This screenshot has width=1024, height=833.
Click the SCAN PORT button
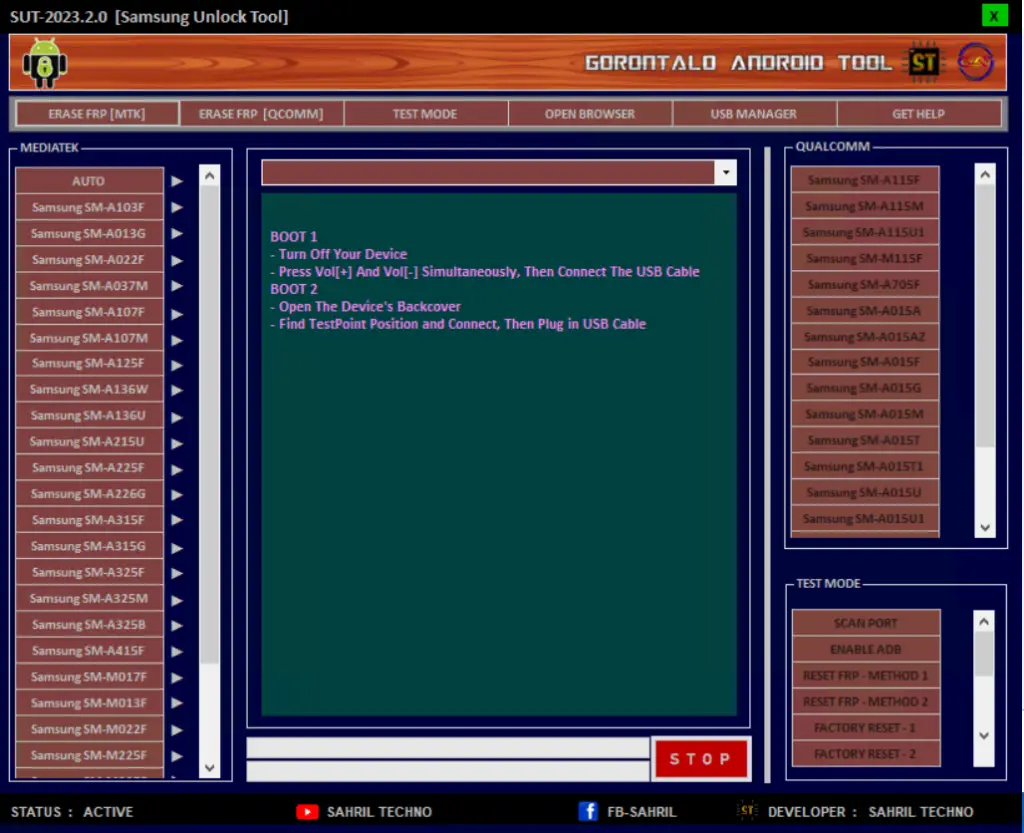click(866, 623)
